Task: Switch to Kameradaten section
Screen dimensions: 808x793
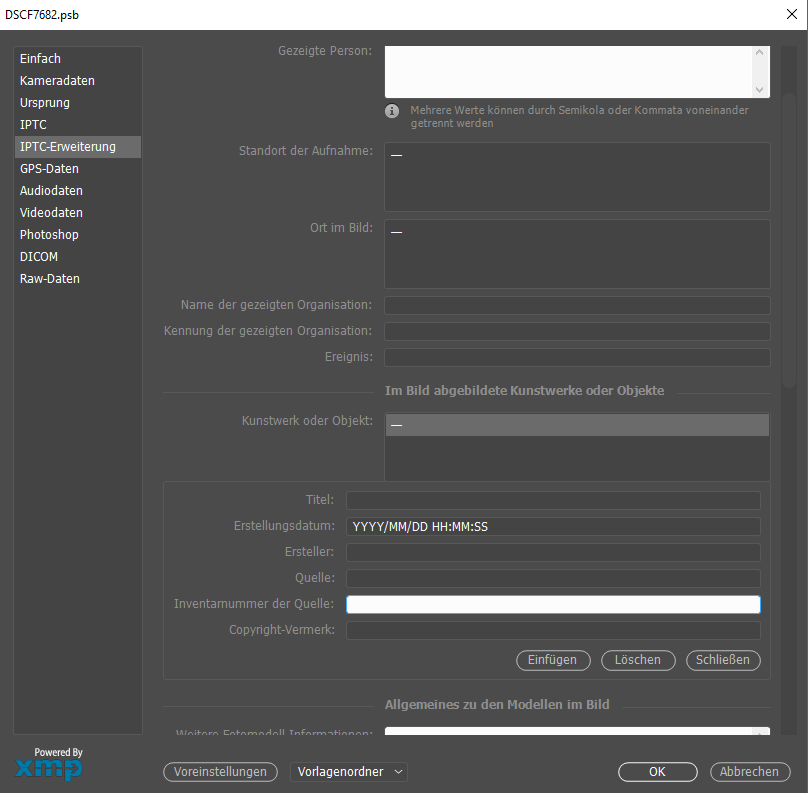Action: click(x=57, y=81)
